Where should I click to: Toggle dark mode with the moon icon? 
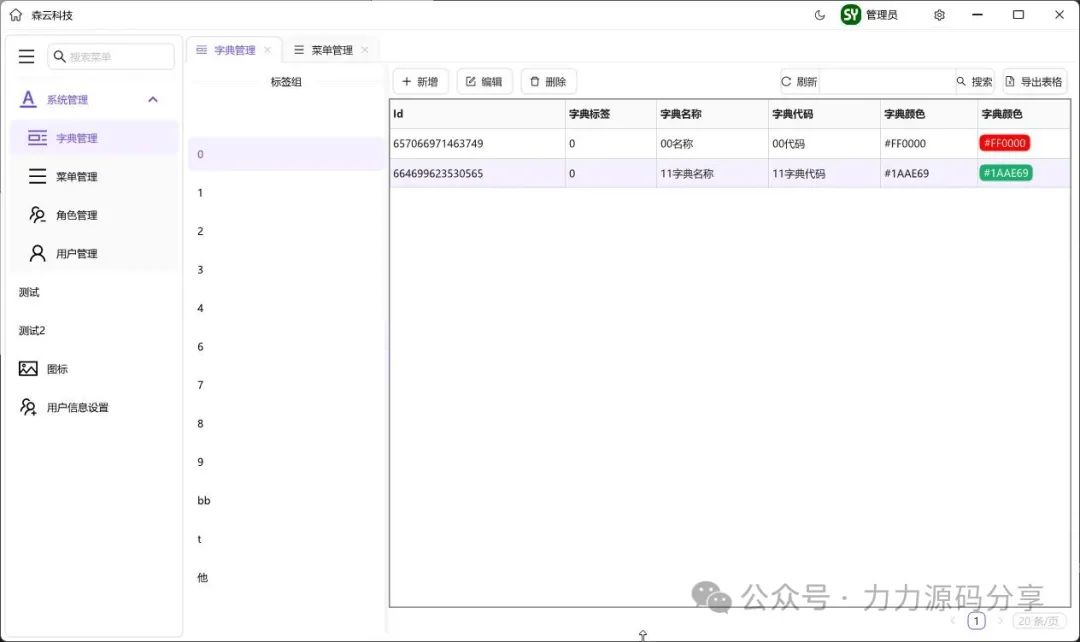coord(820,15)
